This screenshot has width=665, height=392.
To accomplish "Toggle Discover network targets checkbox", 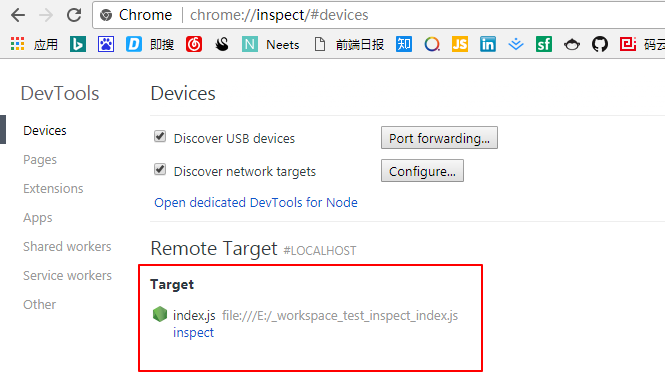I will (x=160, y=169).
